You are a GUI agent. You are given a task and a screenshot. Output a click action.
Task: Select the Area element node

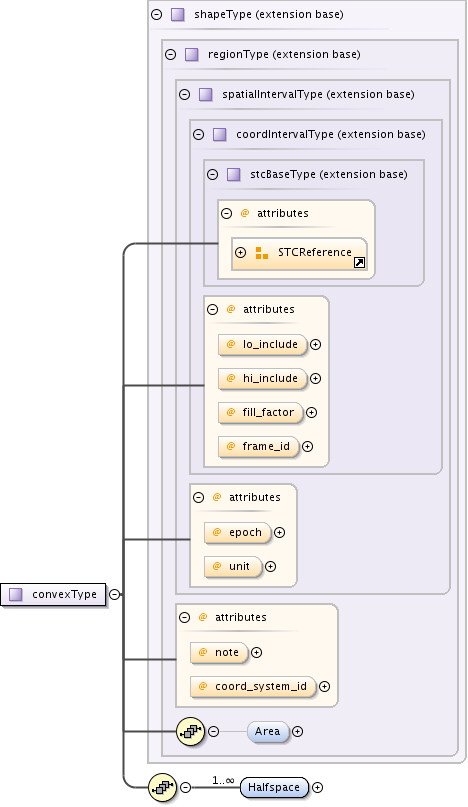pyautogui.click(x=268, y=731)
